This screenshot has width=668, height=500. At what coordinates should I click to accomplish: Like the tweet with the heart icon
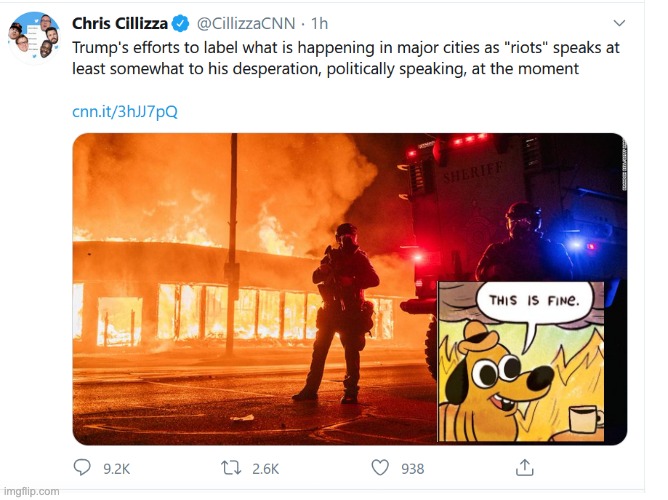coord(380,468)
